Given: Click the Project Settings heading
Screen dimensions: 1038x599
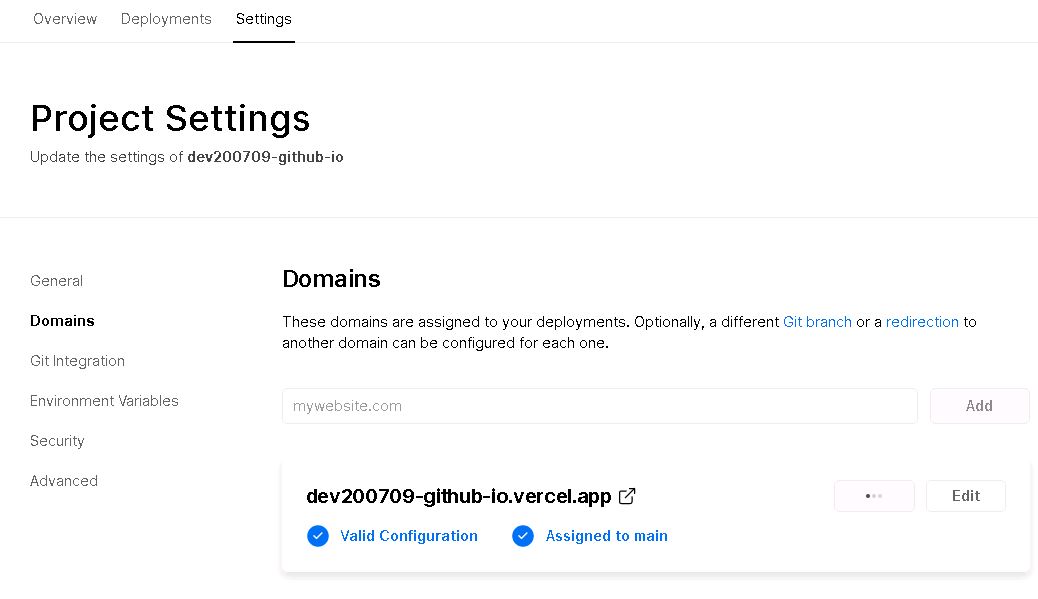Looking at the screenshot, I should point(170,119).
